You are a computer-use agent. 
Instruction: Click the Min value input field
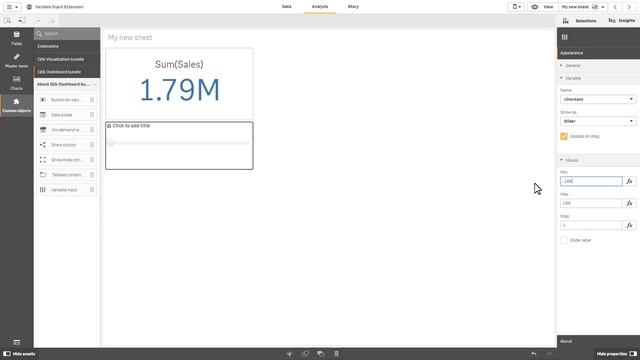[x=591, y=181]
